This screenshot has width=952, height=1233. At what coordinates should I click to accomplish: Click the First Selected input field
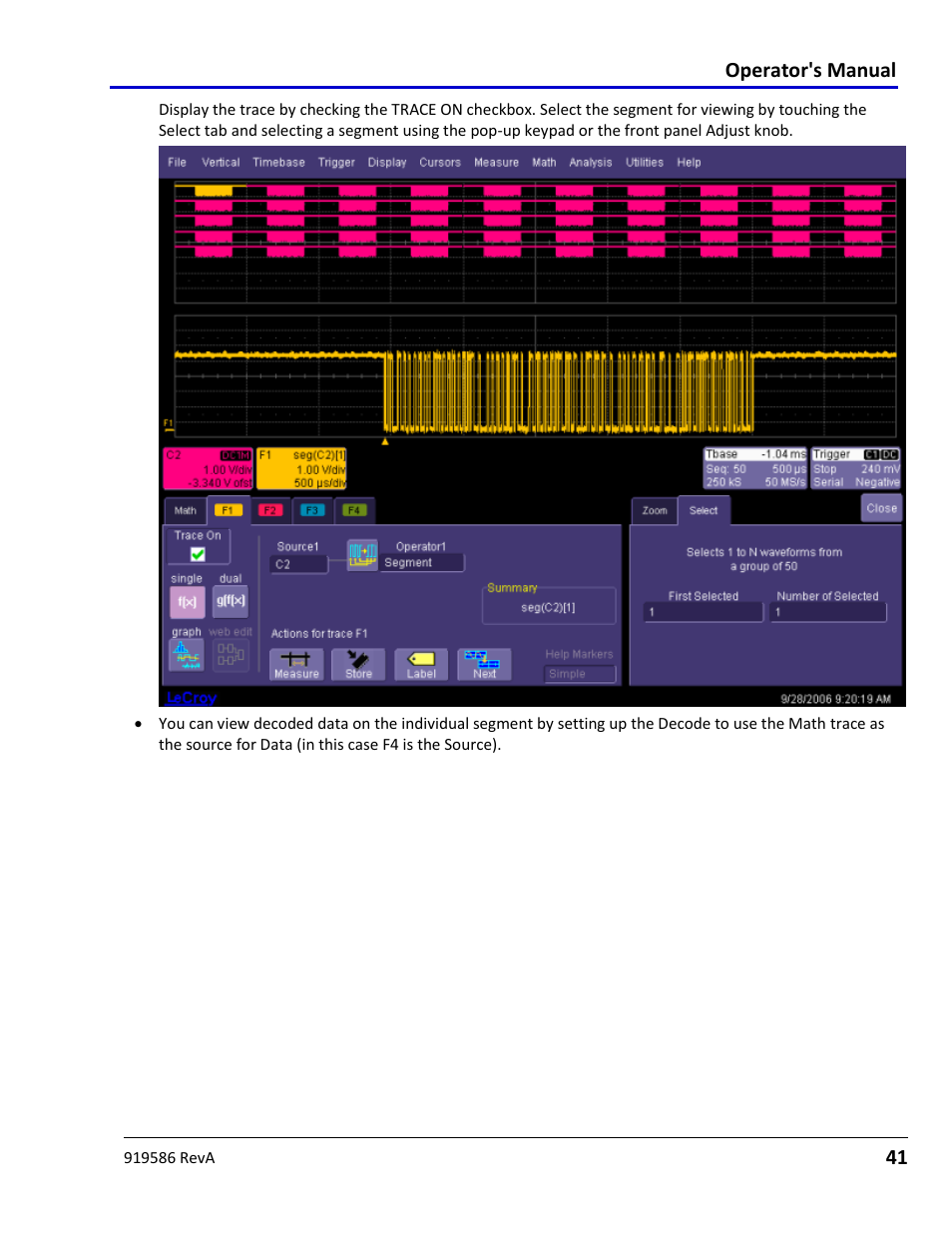click(704, 613)
